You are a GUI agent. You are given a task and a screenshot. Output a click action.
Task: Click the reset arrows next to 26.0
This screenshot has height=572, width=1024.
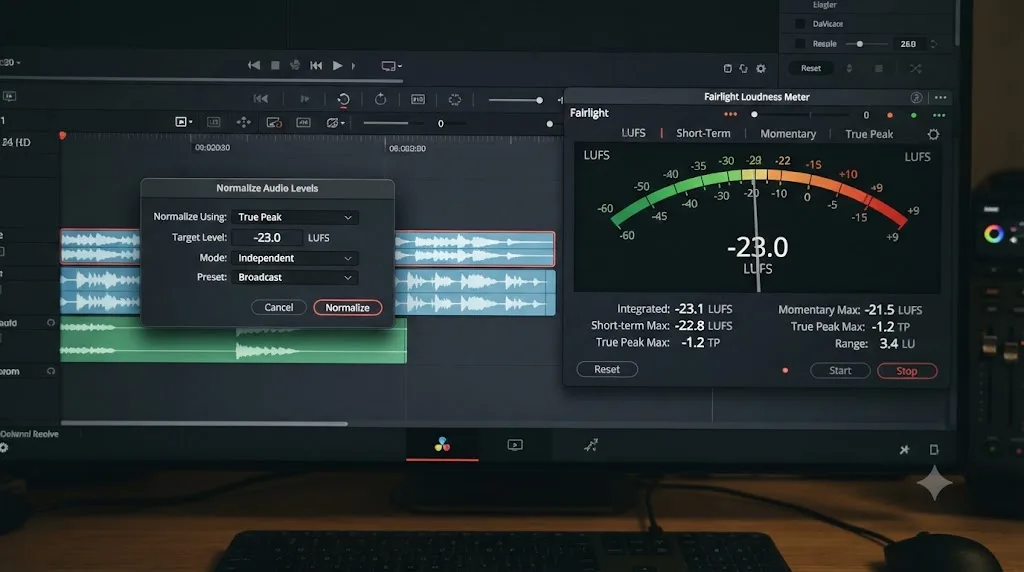tap(934, 44)
